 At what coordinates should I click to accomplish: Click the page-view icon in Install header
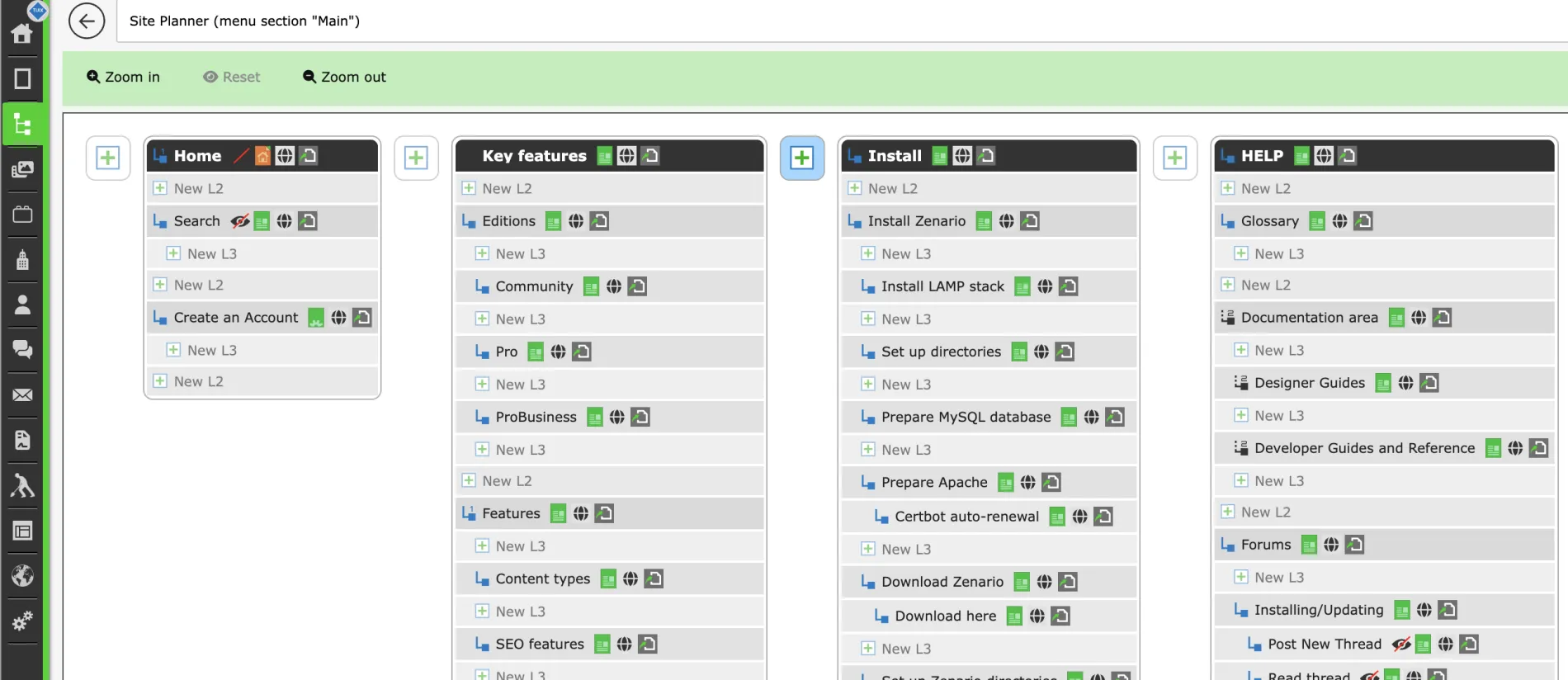986,156
